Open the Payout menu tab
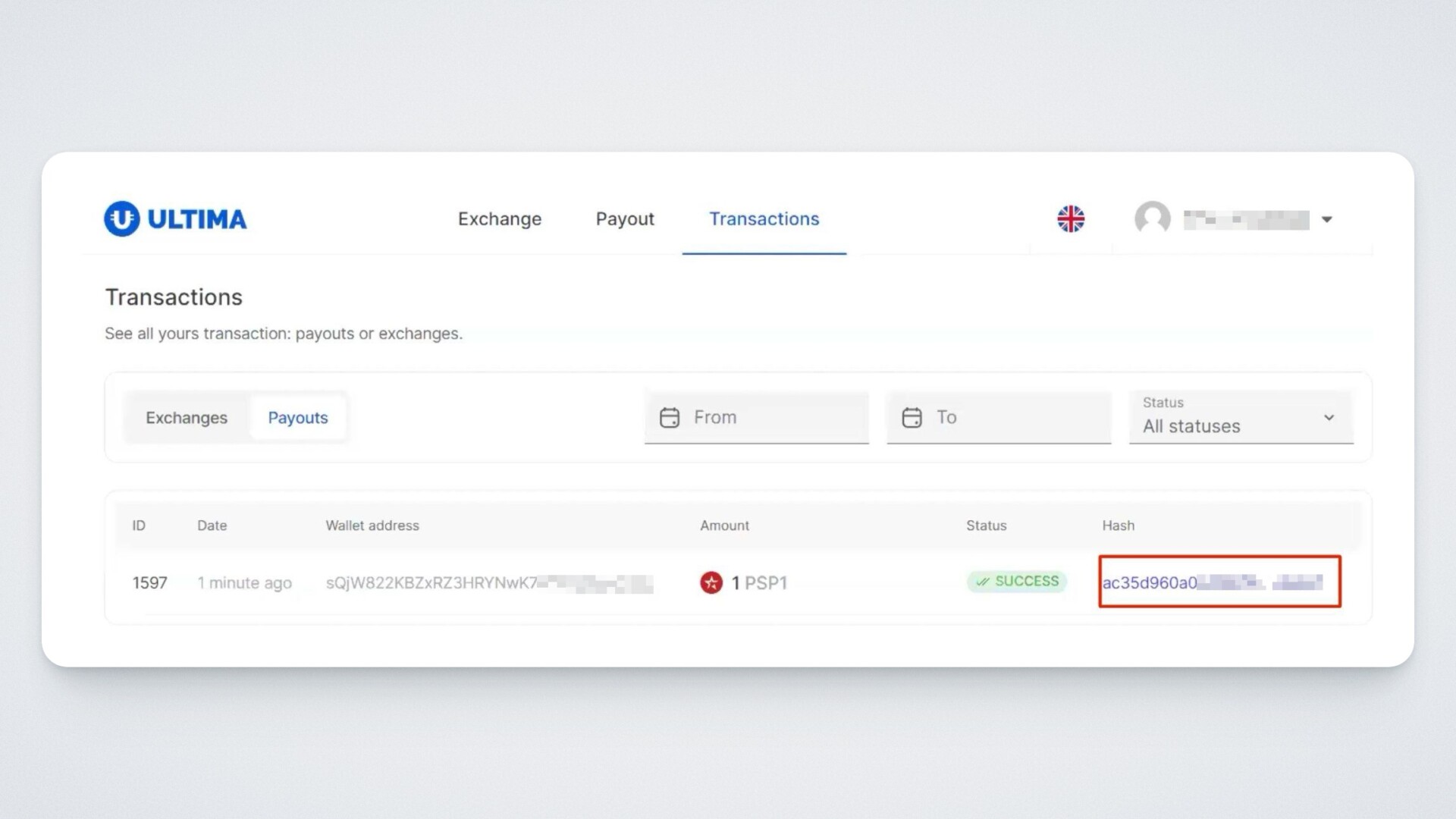Image resolution: width=1456 pixels, height=819 pixels. click(625, 219)
